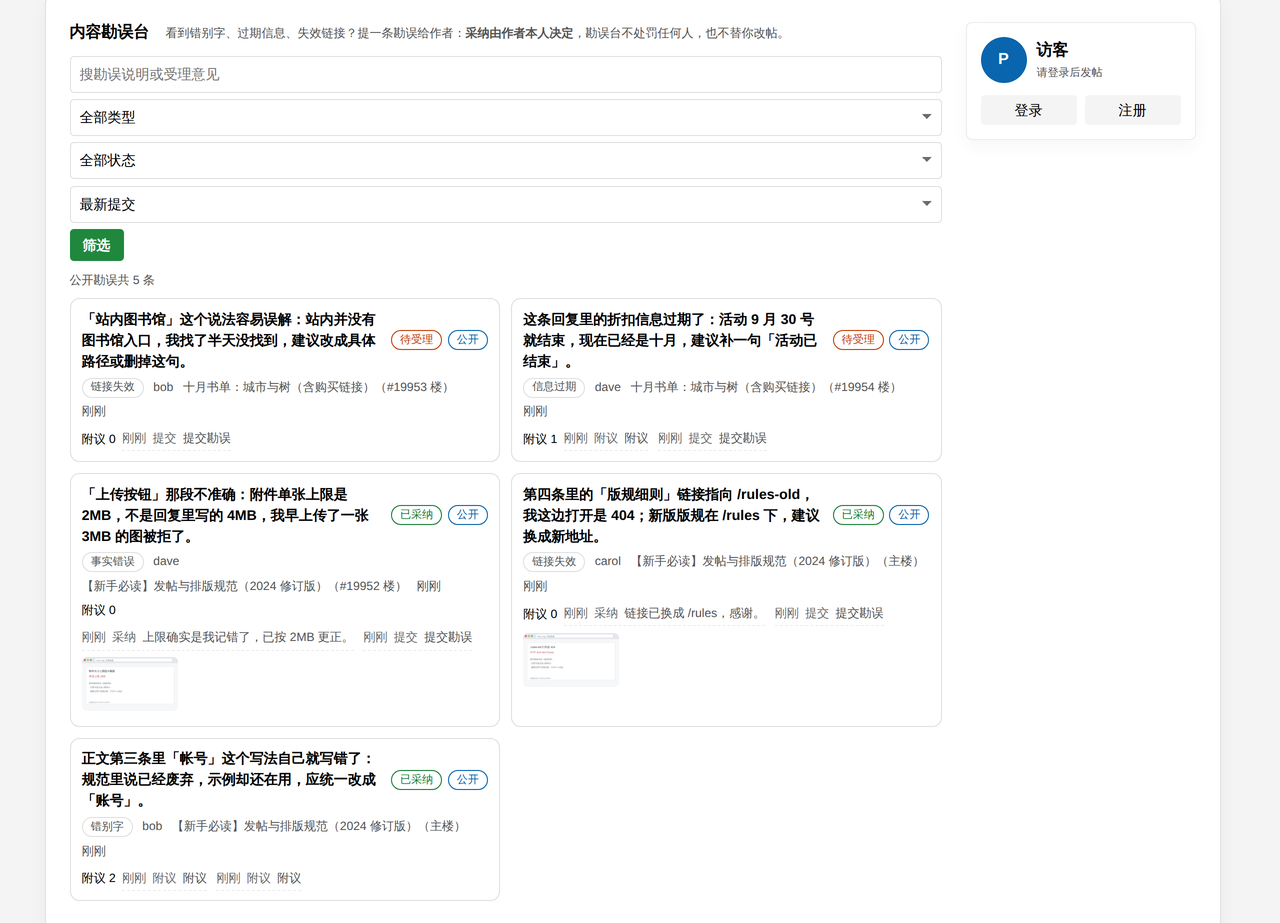1280x923 pixels.
Task: Open the erratum about the expired 折扣信息
Action: 670,340
